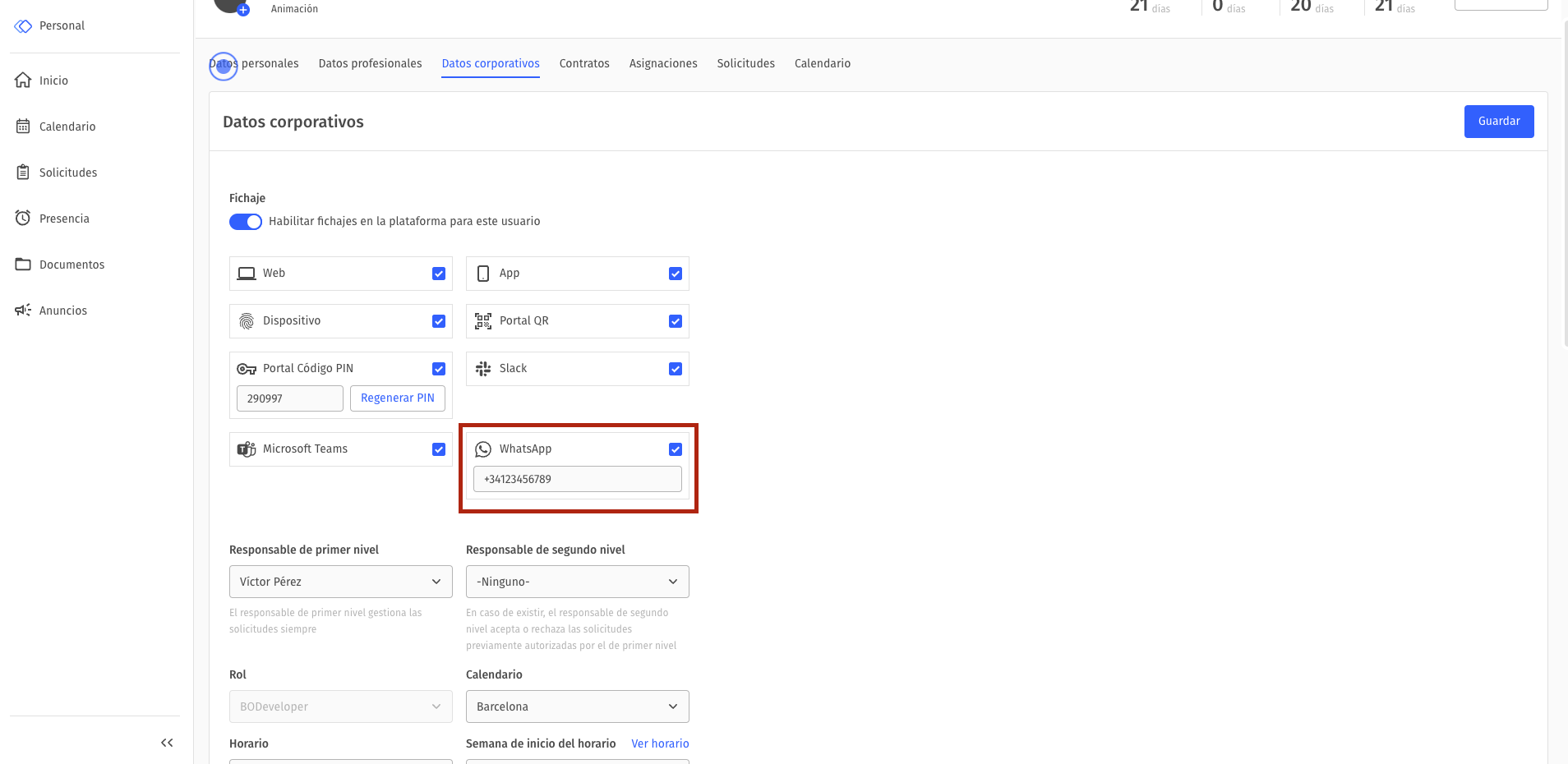Click the key icon for Portal Código PIN
This screenshot has height=764, width=1568.
pyautogui.click(x=247, y=369)
